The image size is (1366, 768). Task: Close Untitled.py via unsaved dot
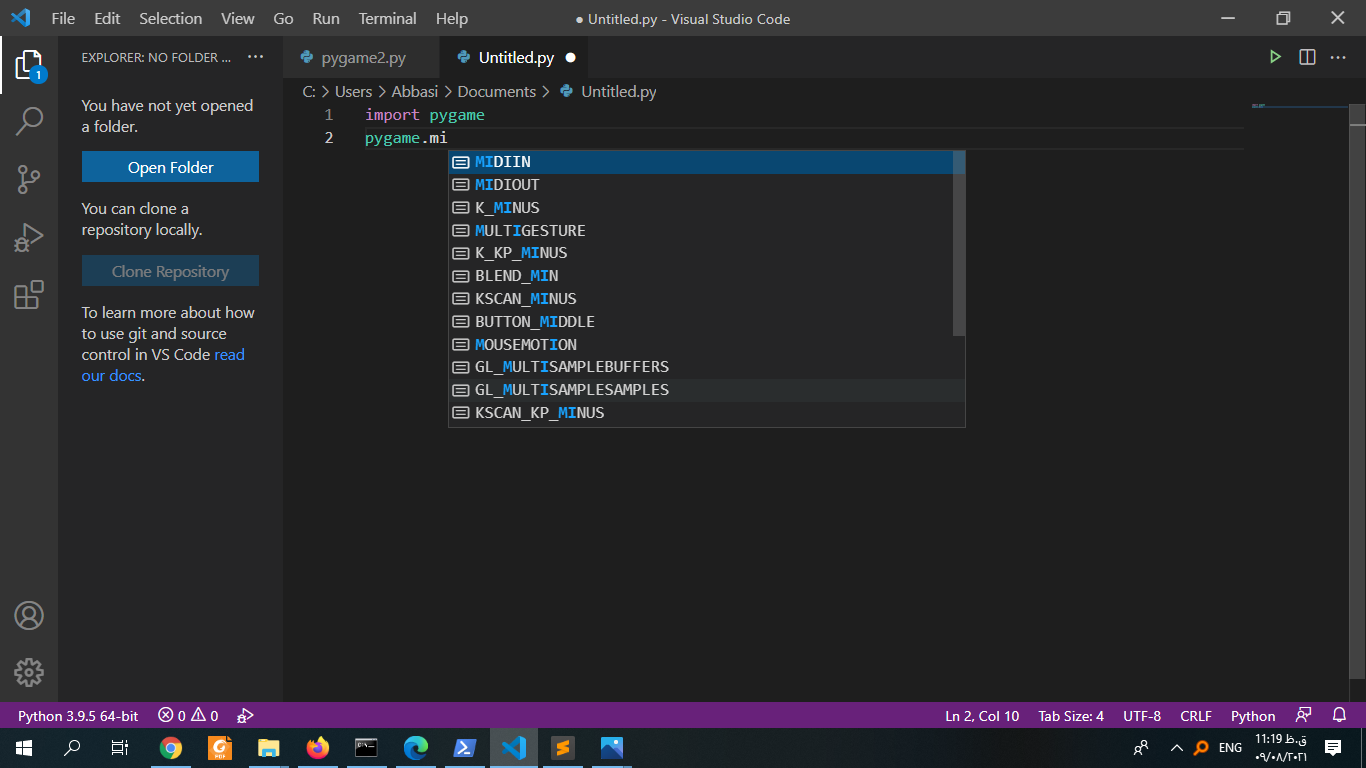571,58
